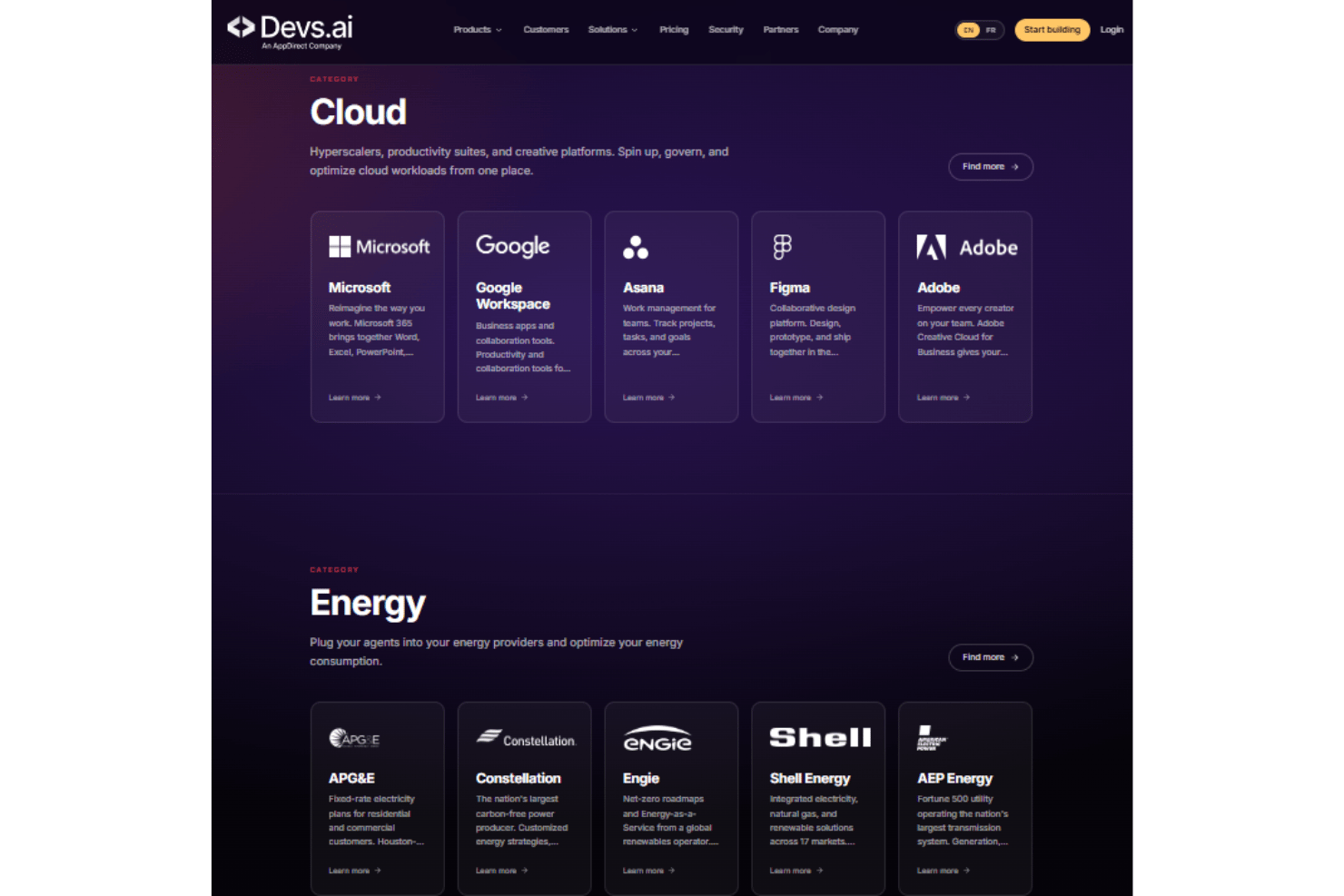Click Find more in Energy section
The width and height of the screenshot is (1344, 896).
coord(991,657)
